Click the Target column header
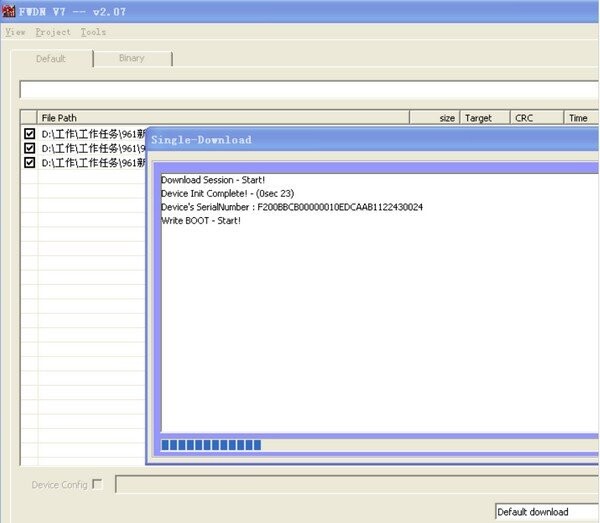The image size is (600, 523). (x=485, y=118)
